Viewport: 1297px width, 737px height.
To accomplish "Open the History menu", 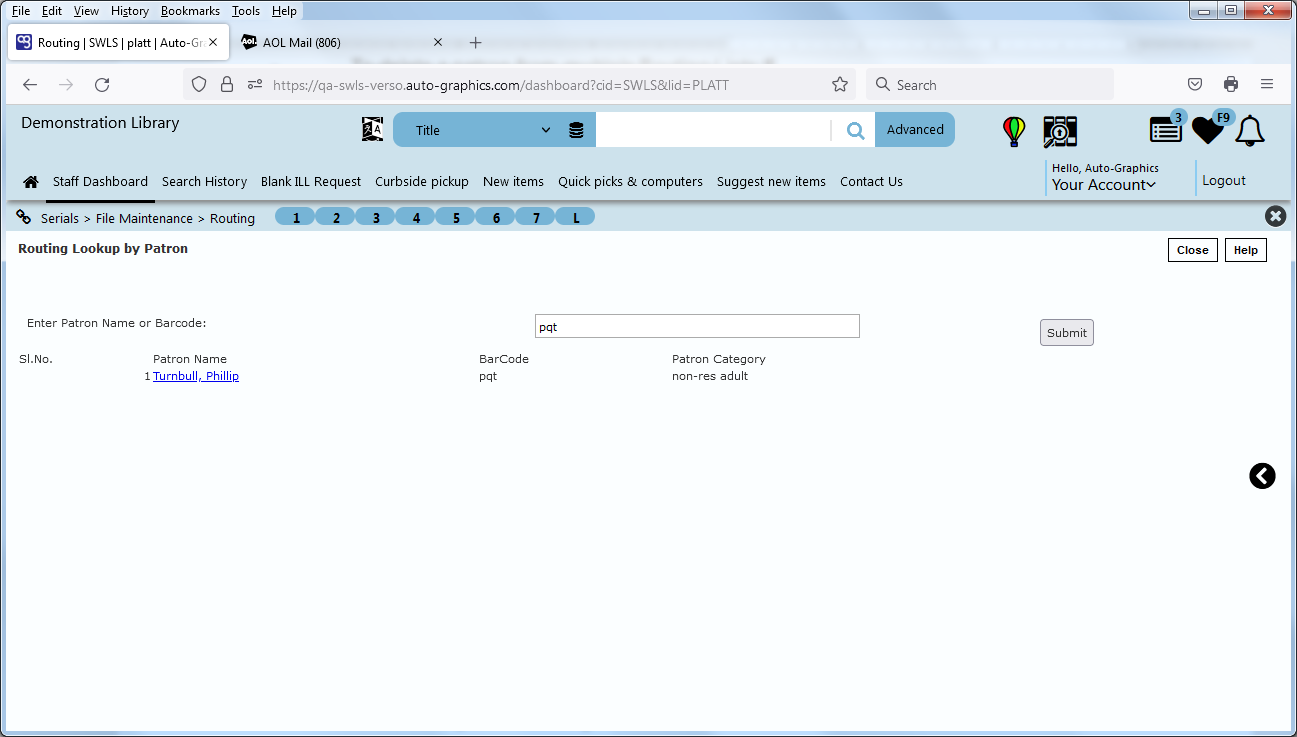I will [130, 11].
